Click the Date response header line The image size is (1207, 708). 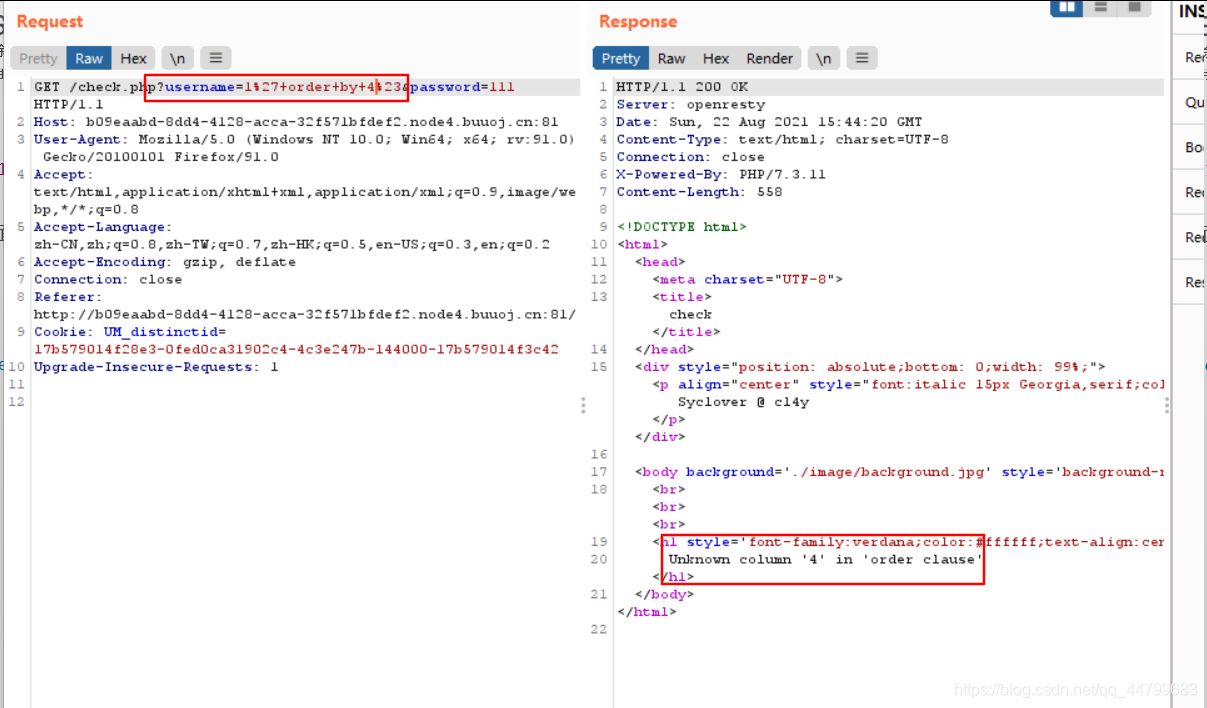[769, 122]
